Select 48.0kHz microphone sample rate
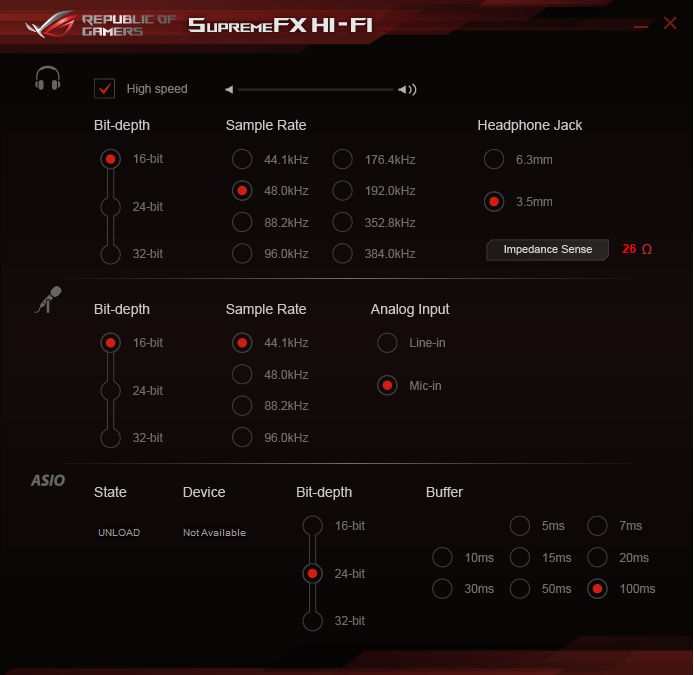 [x=242, y=374]
